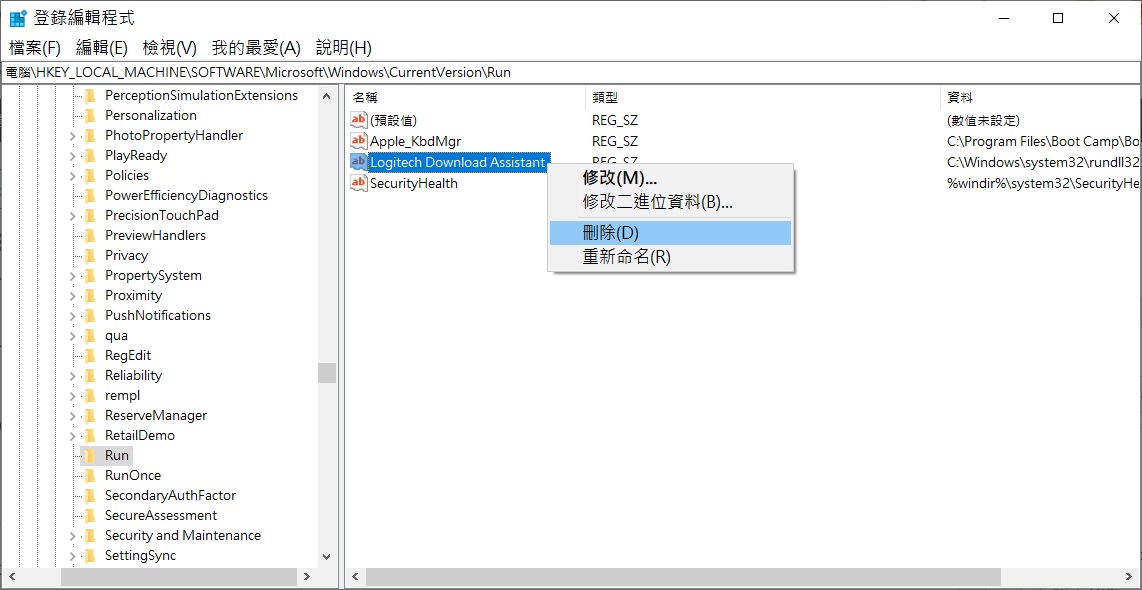This screenshot has width=1142, height=590.
Task: Click the PrecisionTouchPad folder icon
Action: coord(90,216)
